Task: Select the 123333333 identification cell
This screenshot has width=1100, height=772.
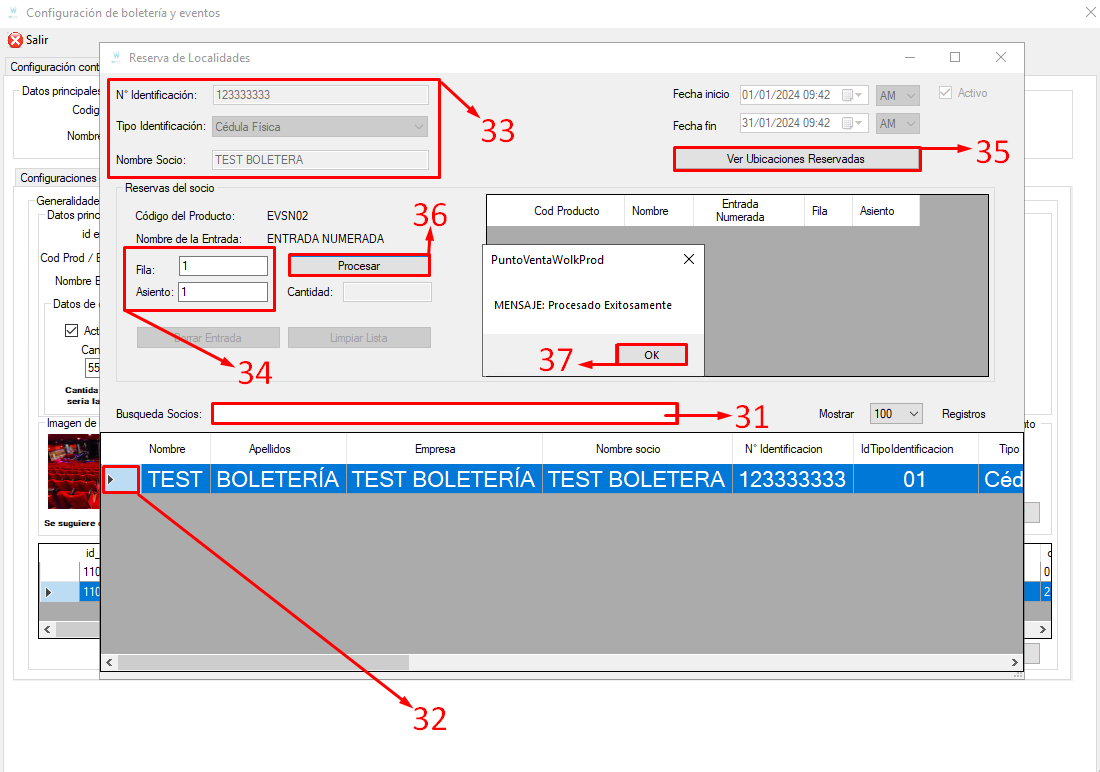Action: pos(793,479)
